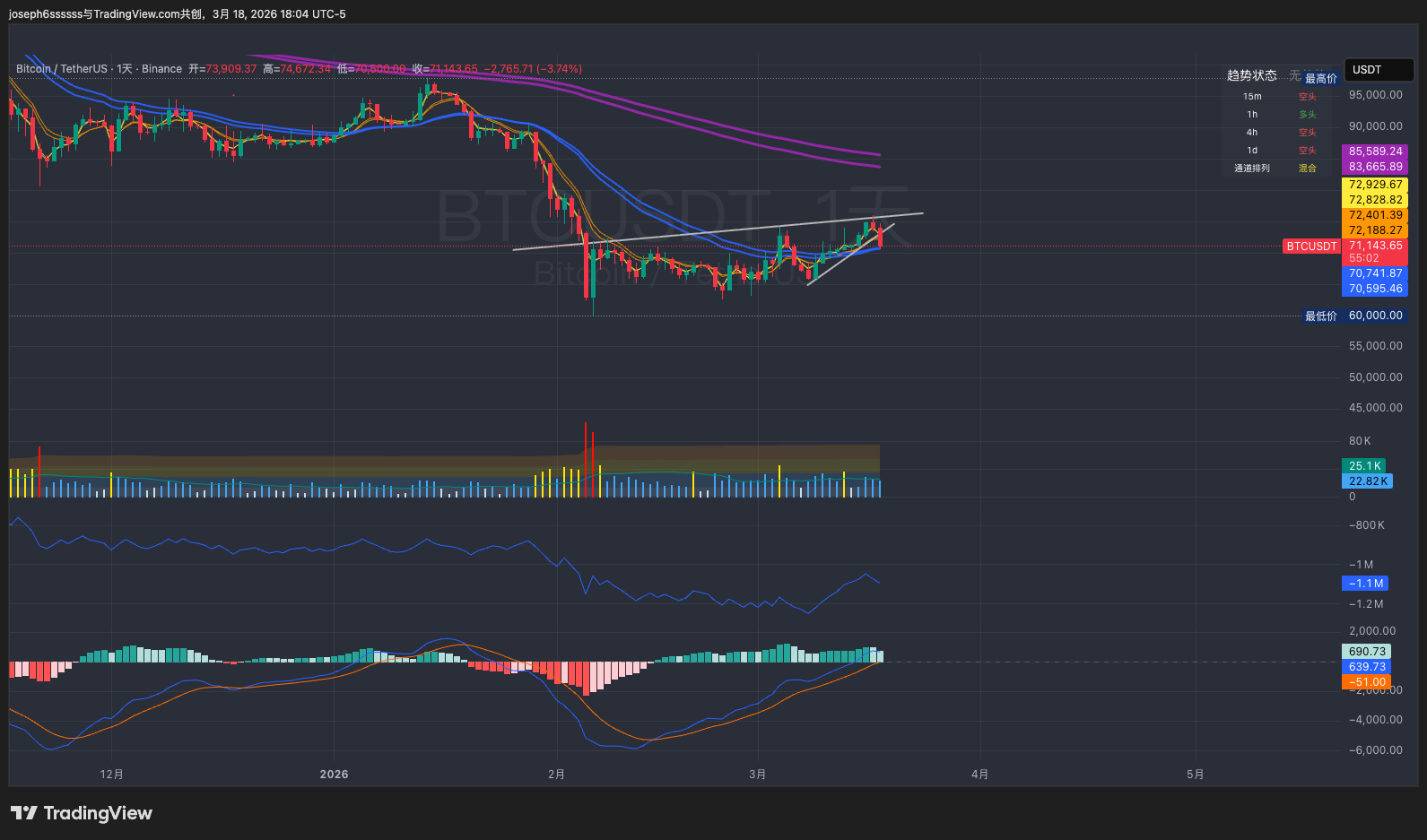Click the green 25.1K volume tag
The image size is (1427, 840).
pos(1364,466)
